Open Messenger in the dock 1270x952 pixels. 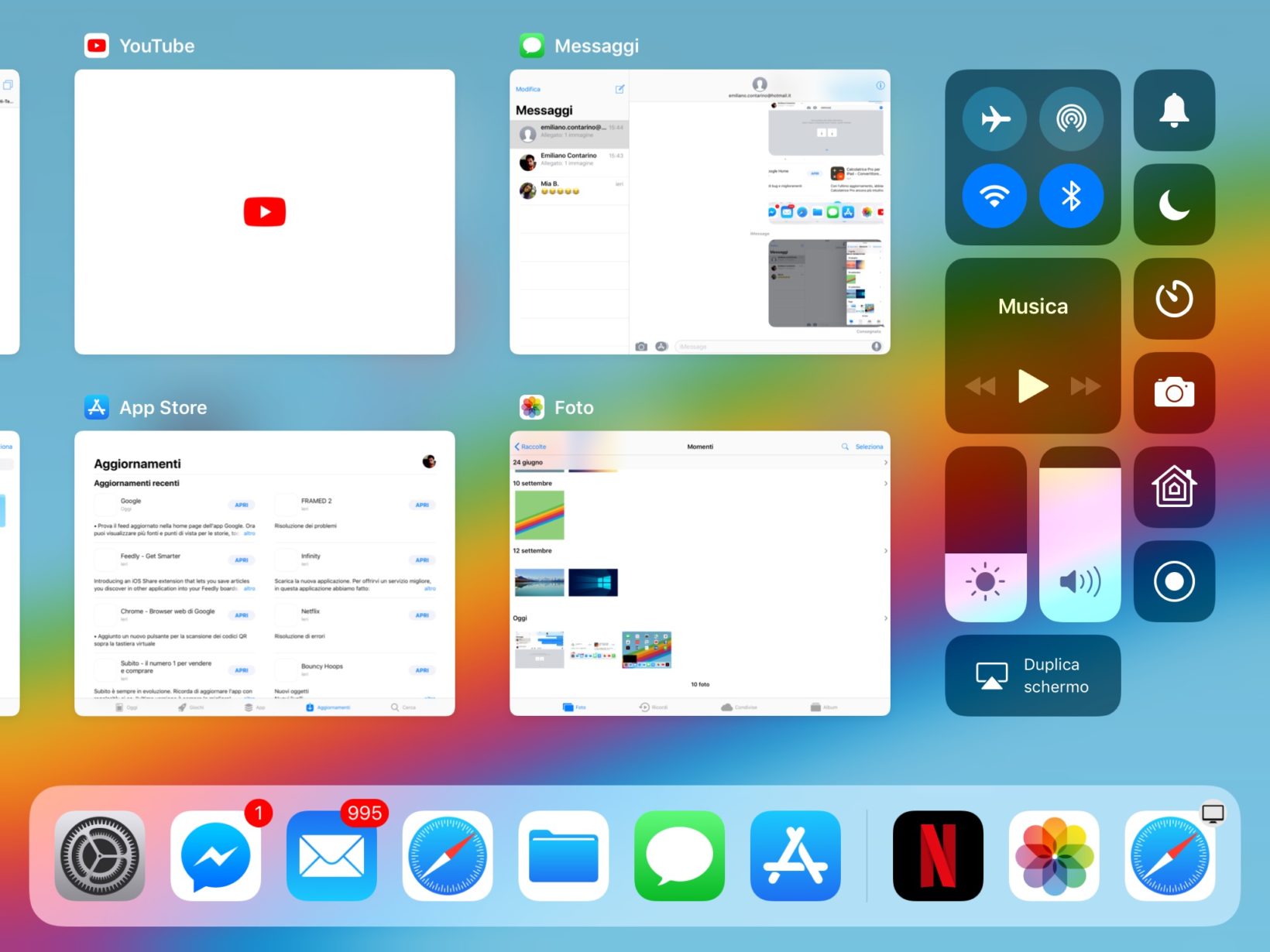click(216, 855)
